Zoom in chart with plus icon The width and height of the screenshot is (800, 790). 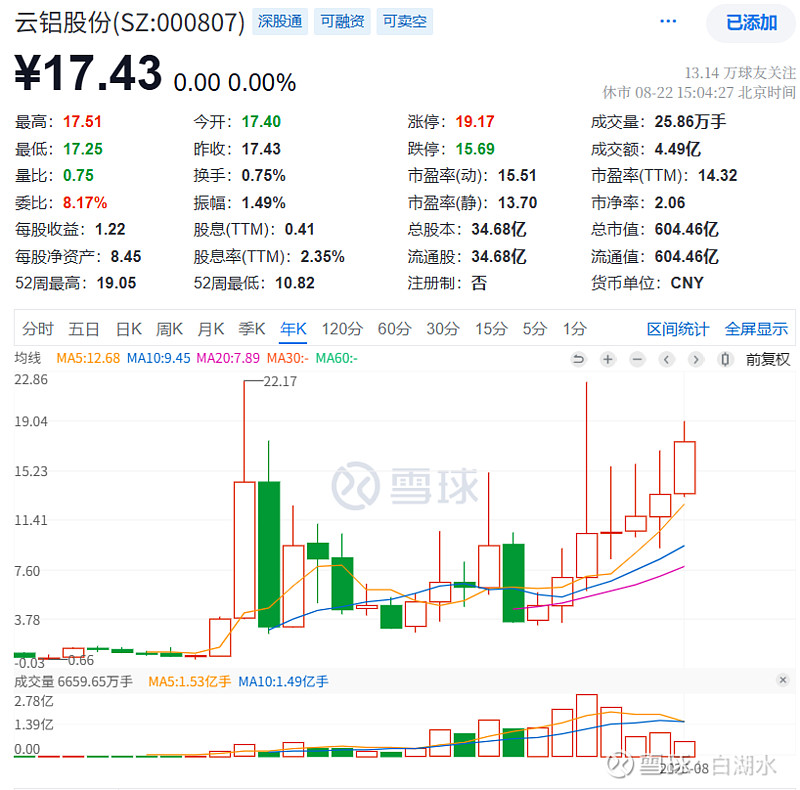(x=607, y=359)
